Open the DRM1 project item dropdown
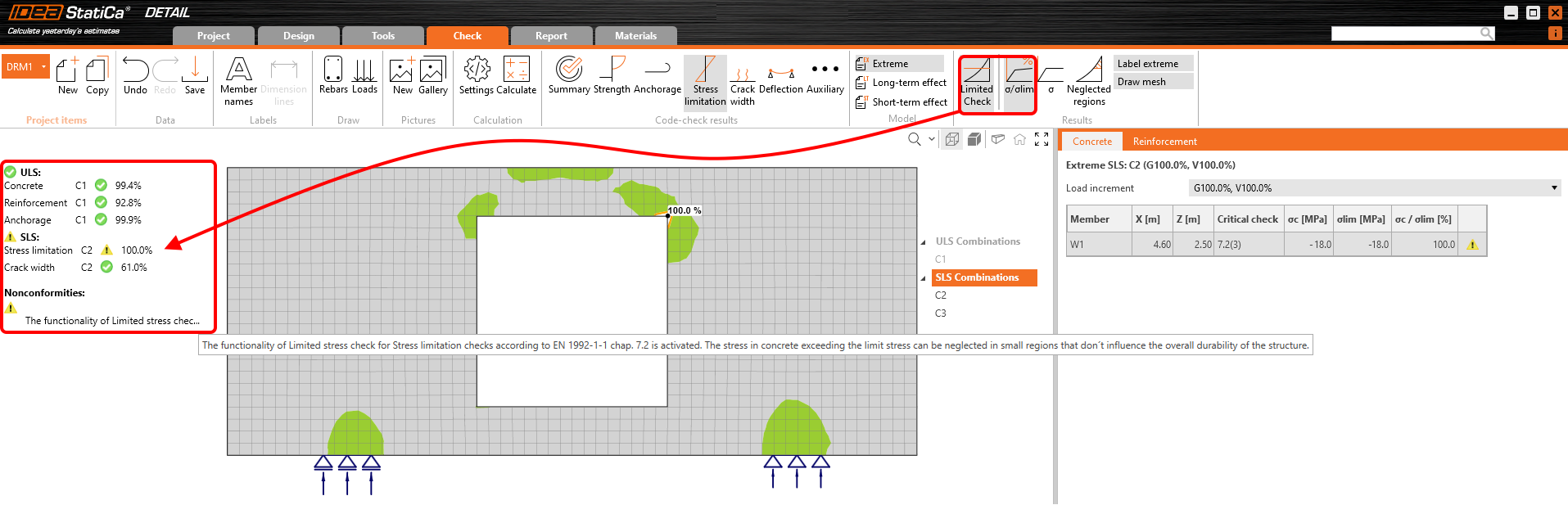 tap(43, 67)
